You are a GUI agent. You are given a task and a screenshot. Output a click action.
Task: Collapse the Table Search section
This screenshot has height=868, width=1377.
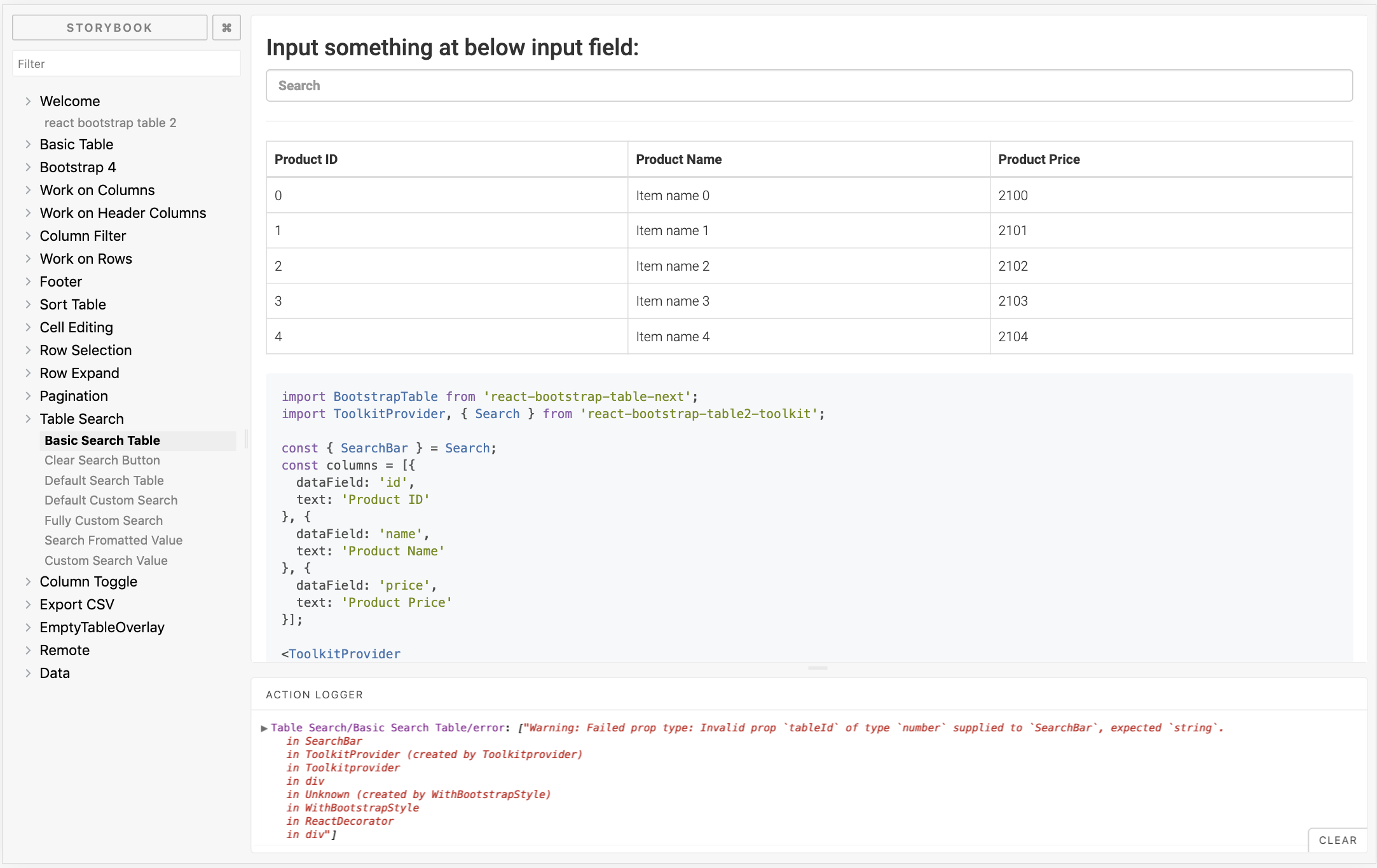[x=29, y=419]
